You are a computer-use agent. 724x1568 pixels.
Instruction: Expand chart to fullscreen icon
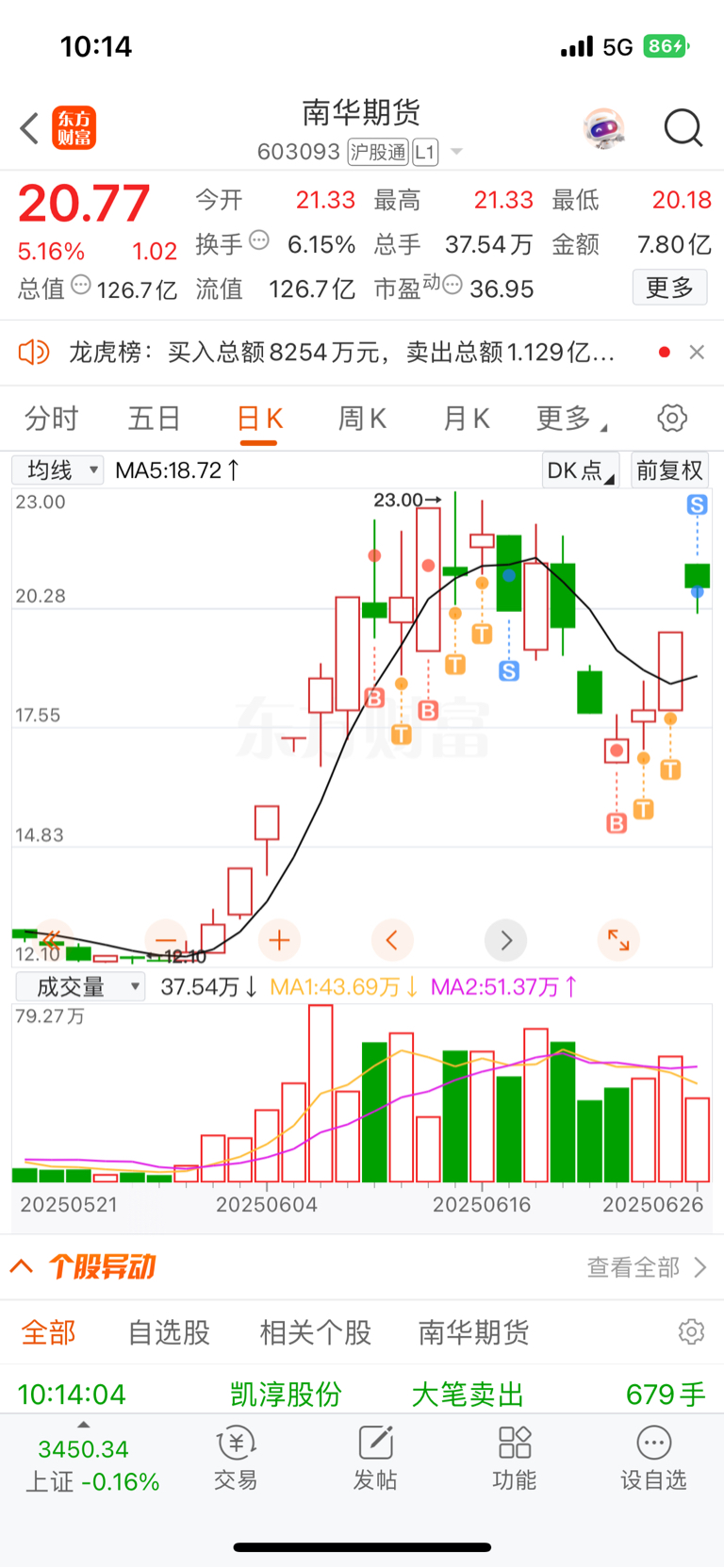tap(618, 940)
